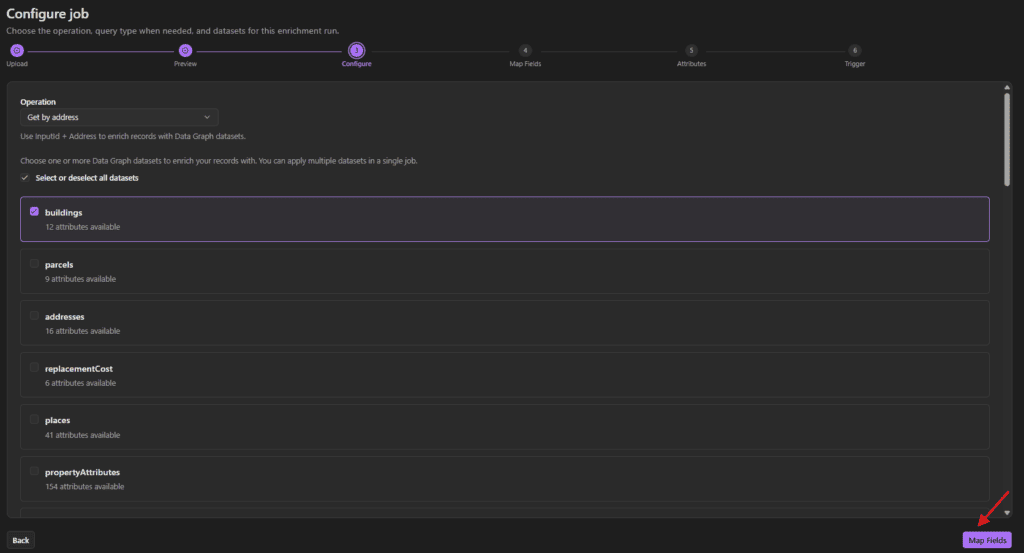Click the Configure job heading
1024x553 pixels.
48,14
